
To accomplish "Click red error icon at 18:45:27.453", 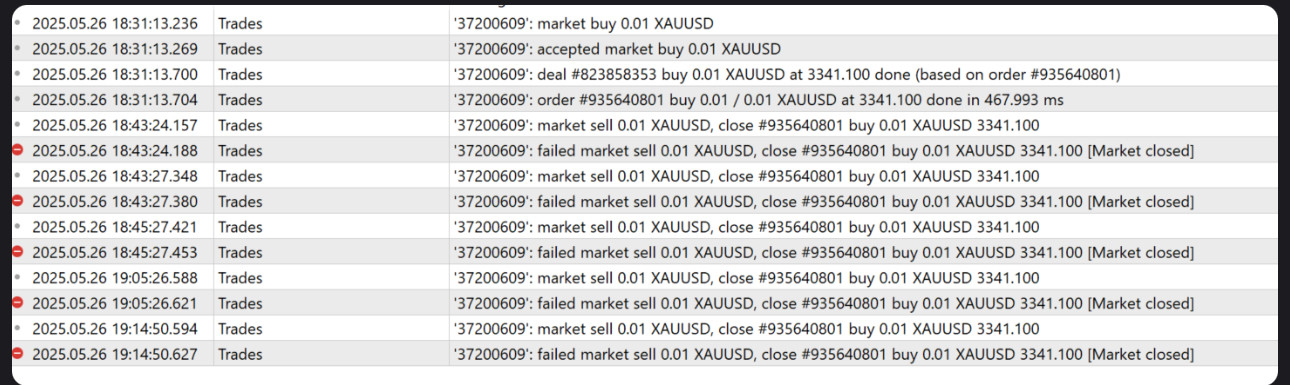I will pos(17,252).
